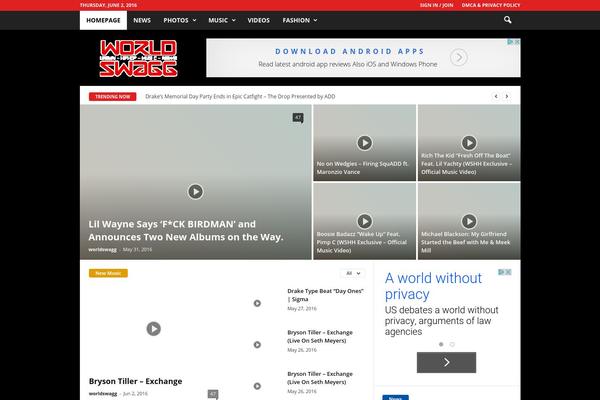600x400 pixels.
Task: Open AdChoices info on top banner
Action: coord(510,42)
